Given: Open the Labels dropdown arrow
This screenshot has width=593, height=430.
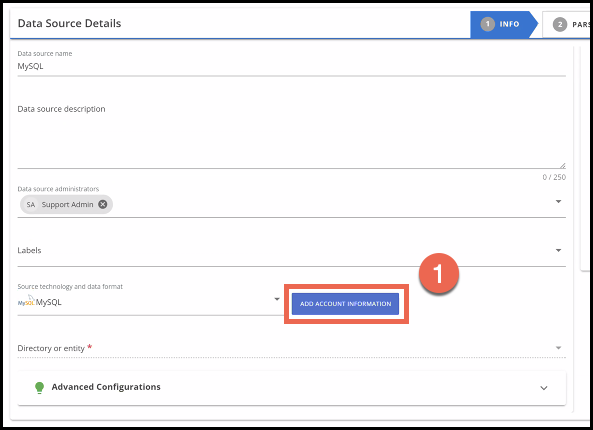Looking at the screenshot, I should point(558,250).
